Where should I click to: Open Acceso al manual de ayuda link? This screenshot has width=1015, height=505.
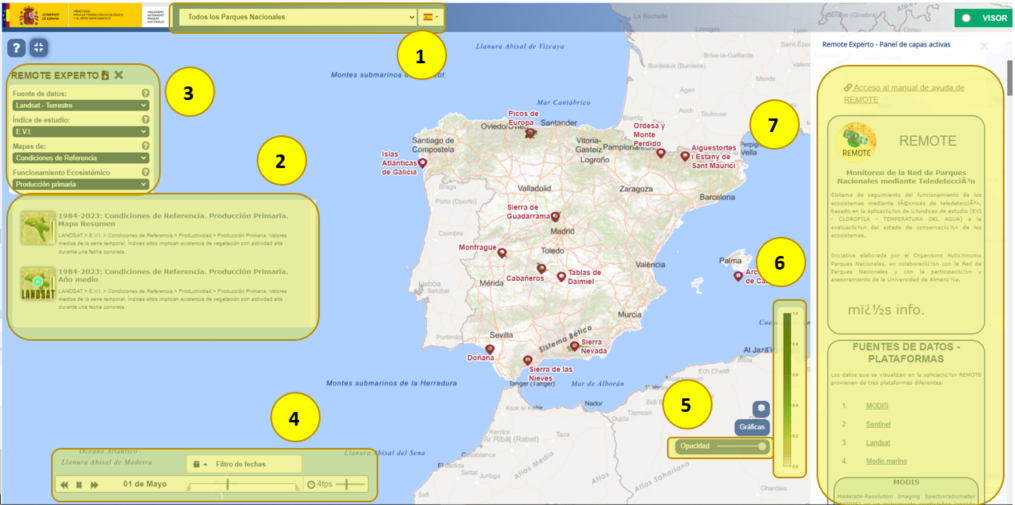click(x=904, y=93)
